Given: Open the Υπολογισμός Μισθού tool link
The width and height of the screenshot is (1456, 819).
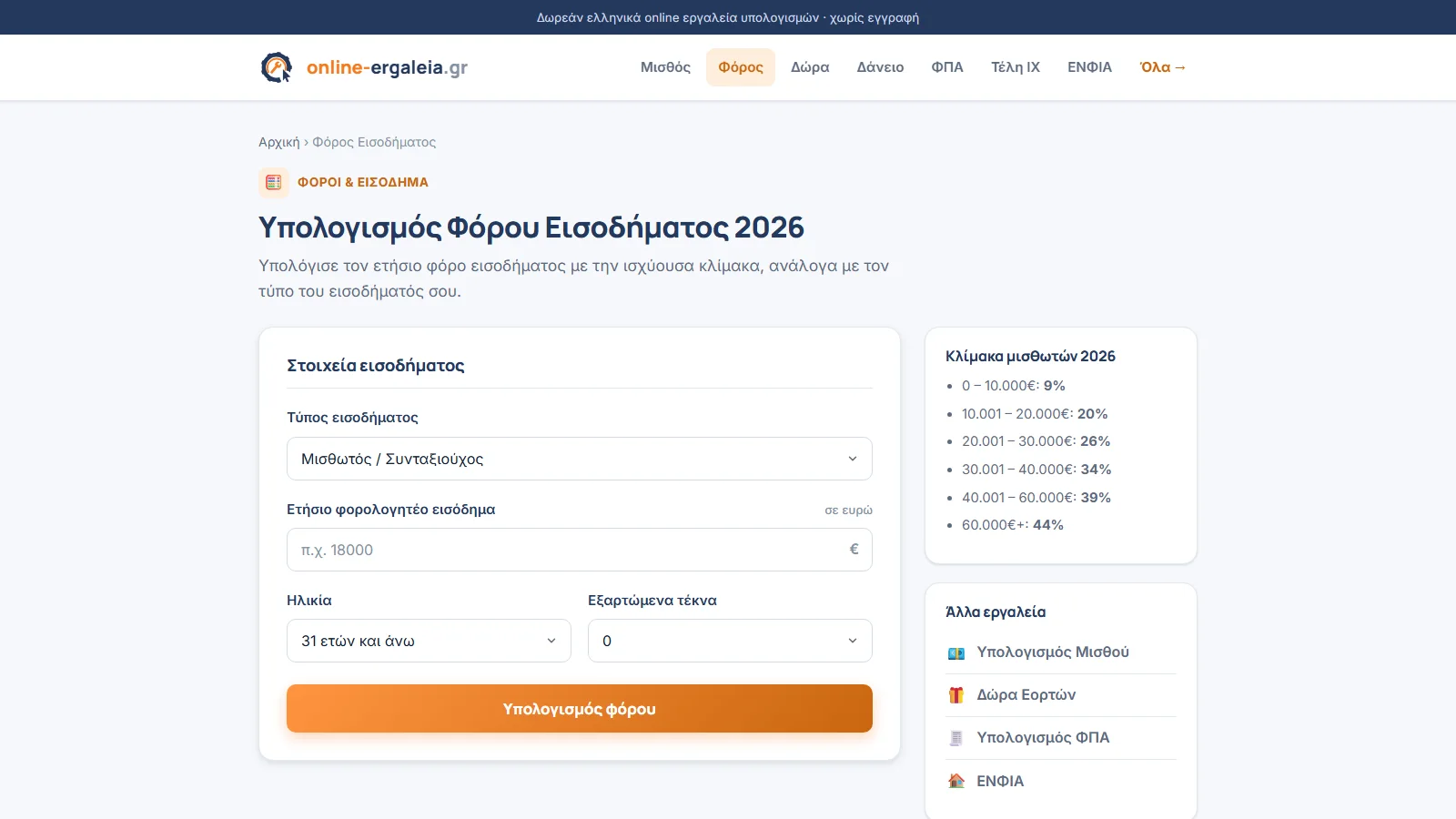Looking at the screenshot, I should coord(1061,652).
